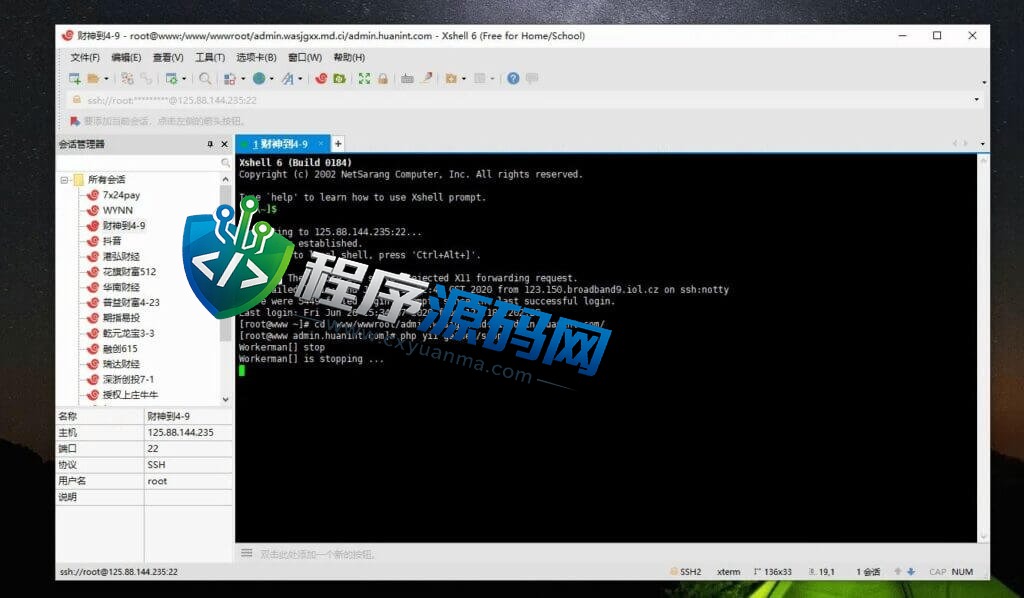Click the blue down arrow in status bar

pos(911,572)
